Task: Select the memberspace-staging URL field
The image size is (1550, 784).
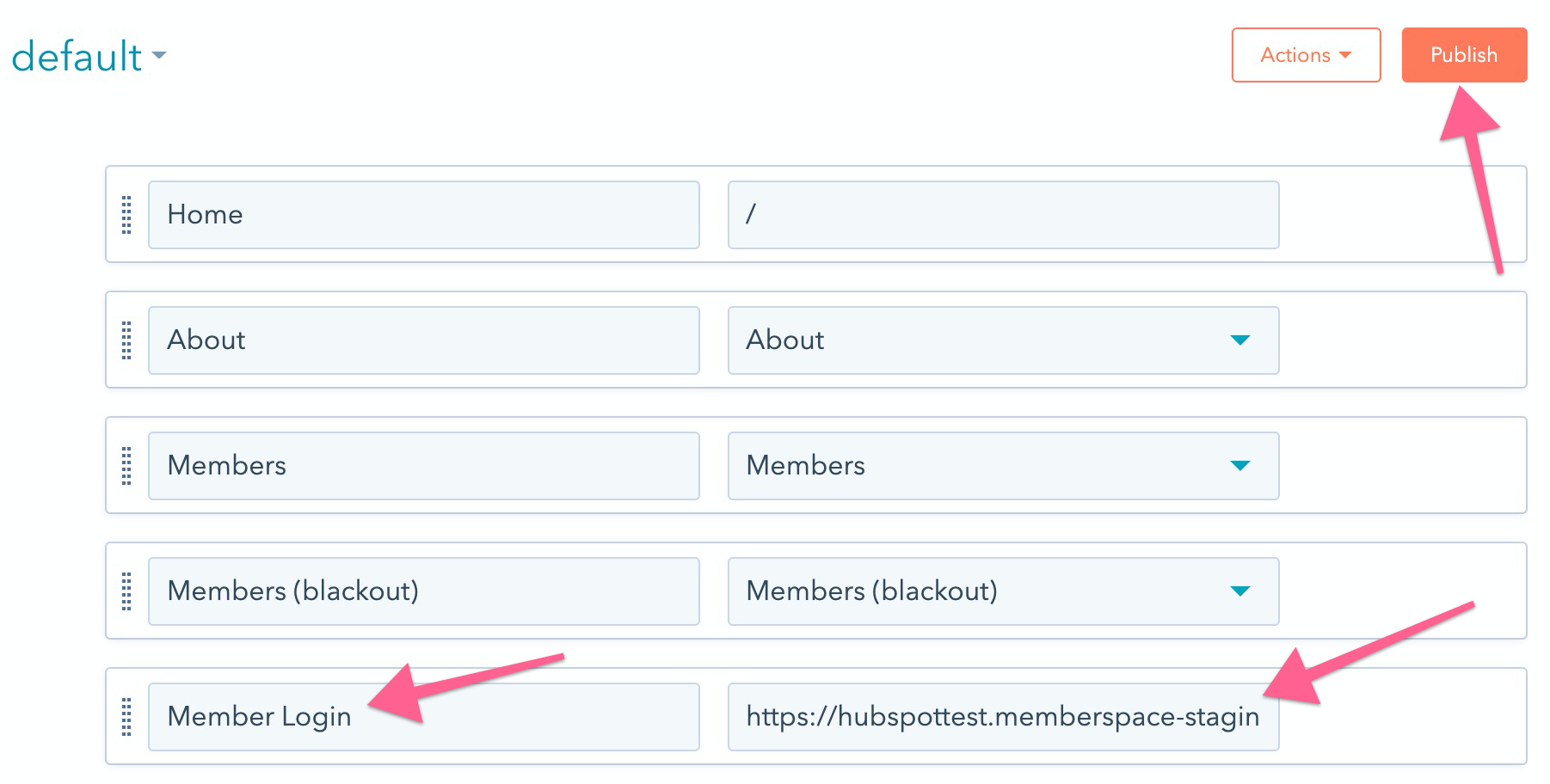Action: tap(1002, 717)
